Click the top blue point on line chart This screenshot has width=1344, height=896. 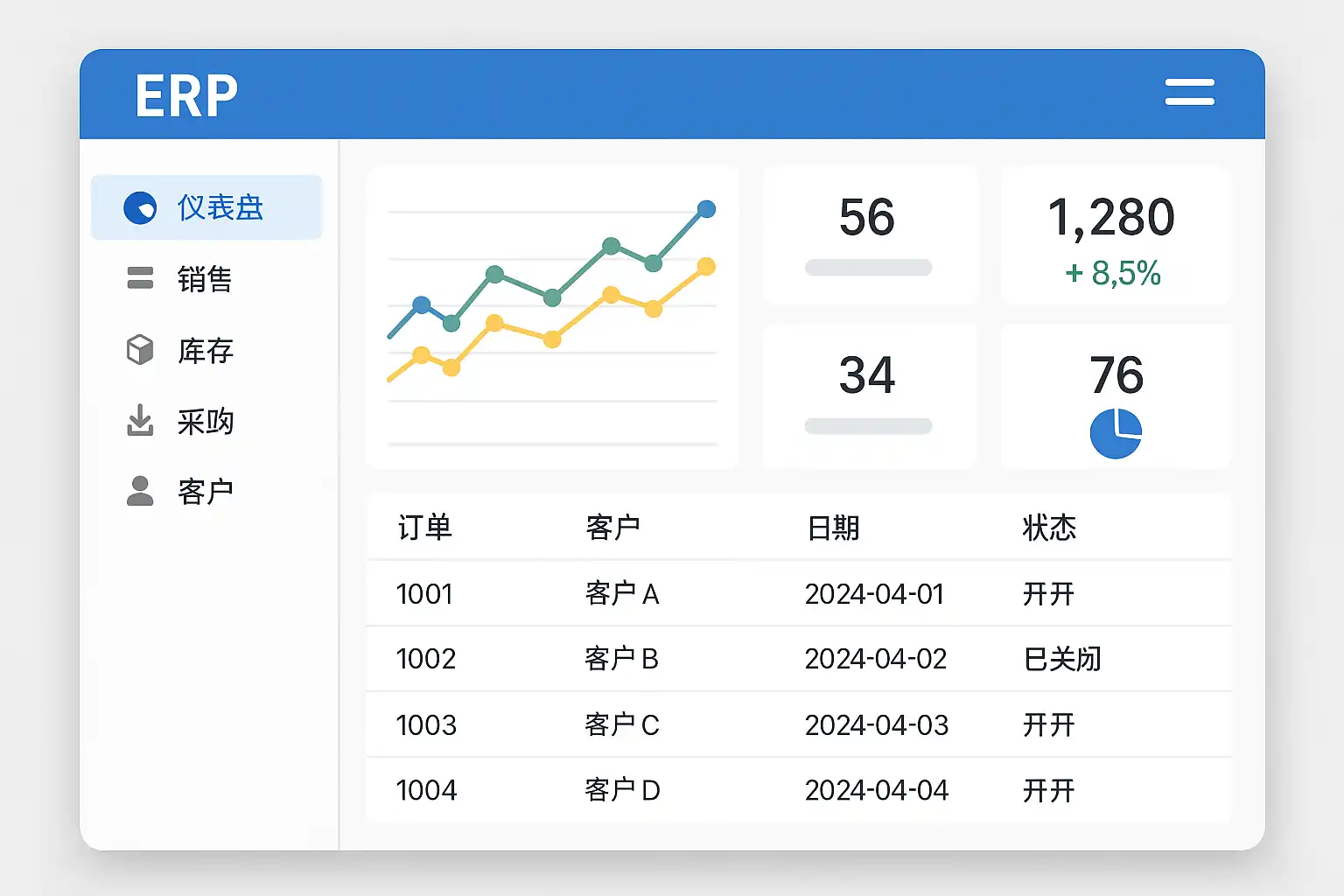706,209
